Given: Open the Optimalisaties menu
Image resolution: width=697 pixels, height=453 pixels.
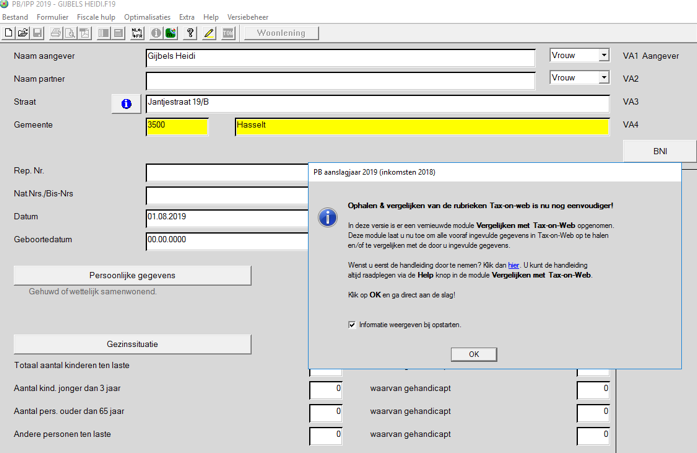Looking at the screenshot, I should 147,17.
